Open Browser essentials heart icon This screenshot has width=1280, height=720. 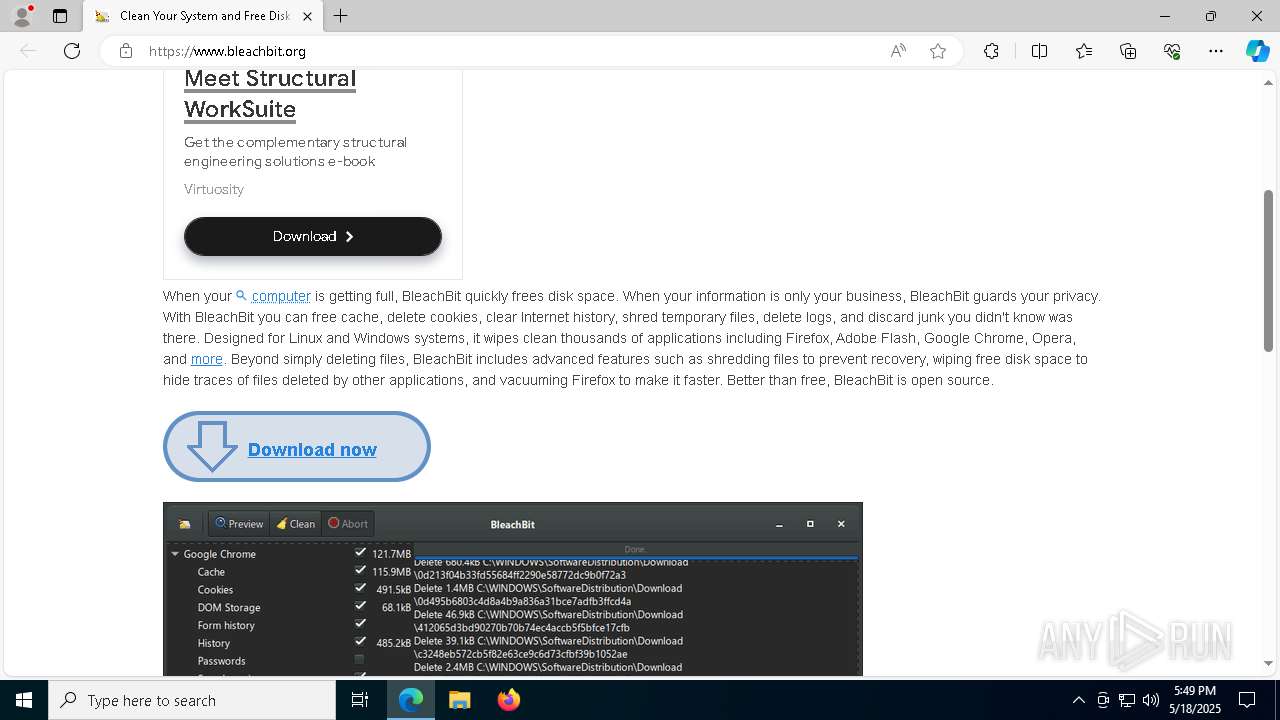(x=1172, y=51)
